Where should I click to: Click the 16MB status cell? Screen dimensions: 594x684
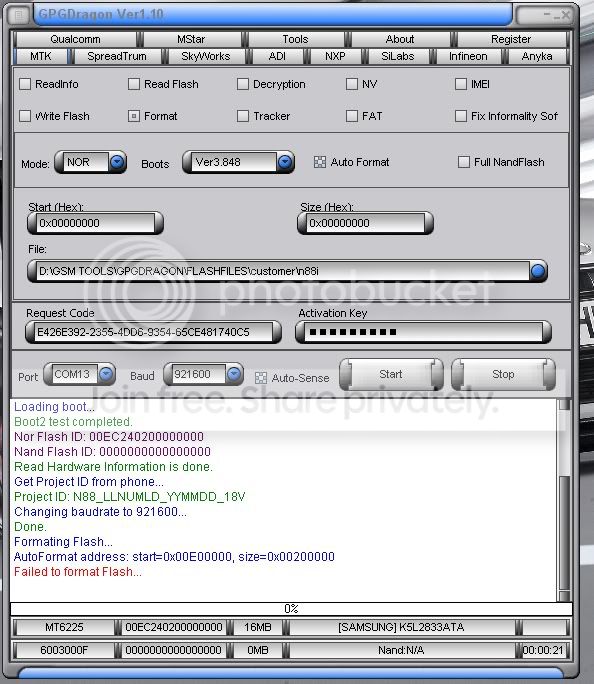pos(258,627)
